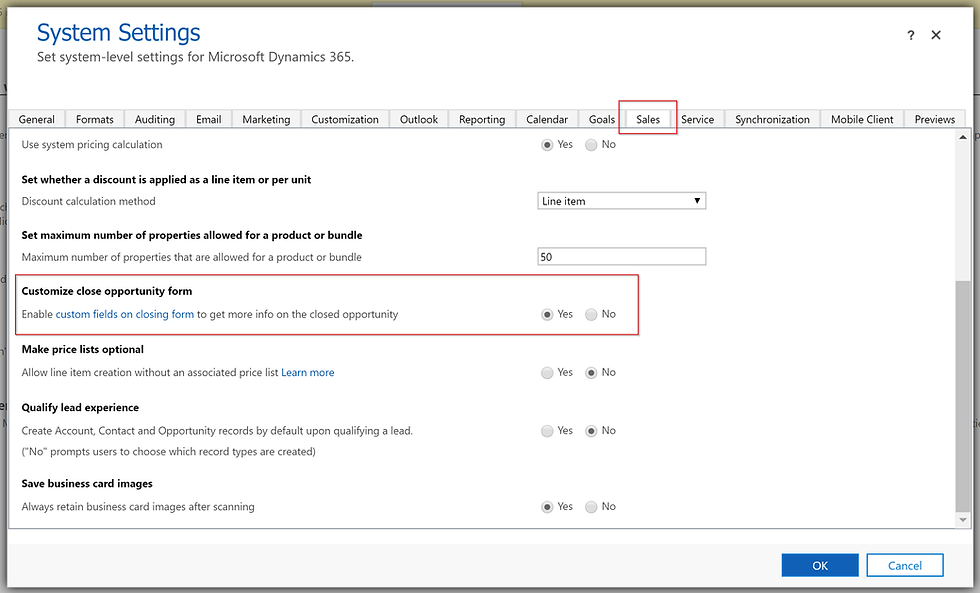980x593 pixels.
Task: Close the System Settings dialog
Action: (936, 35)
